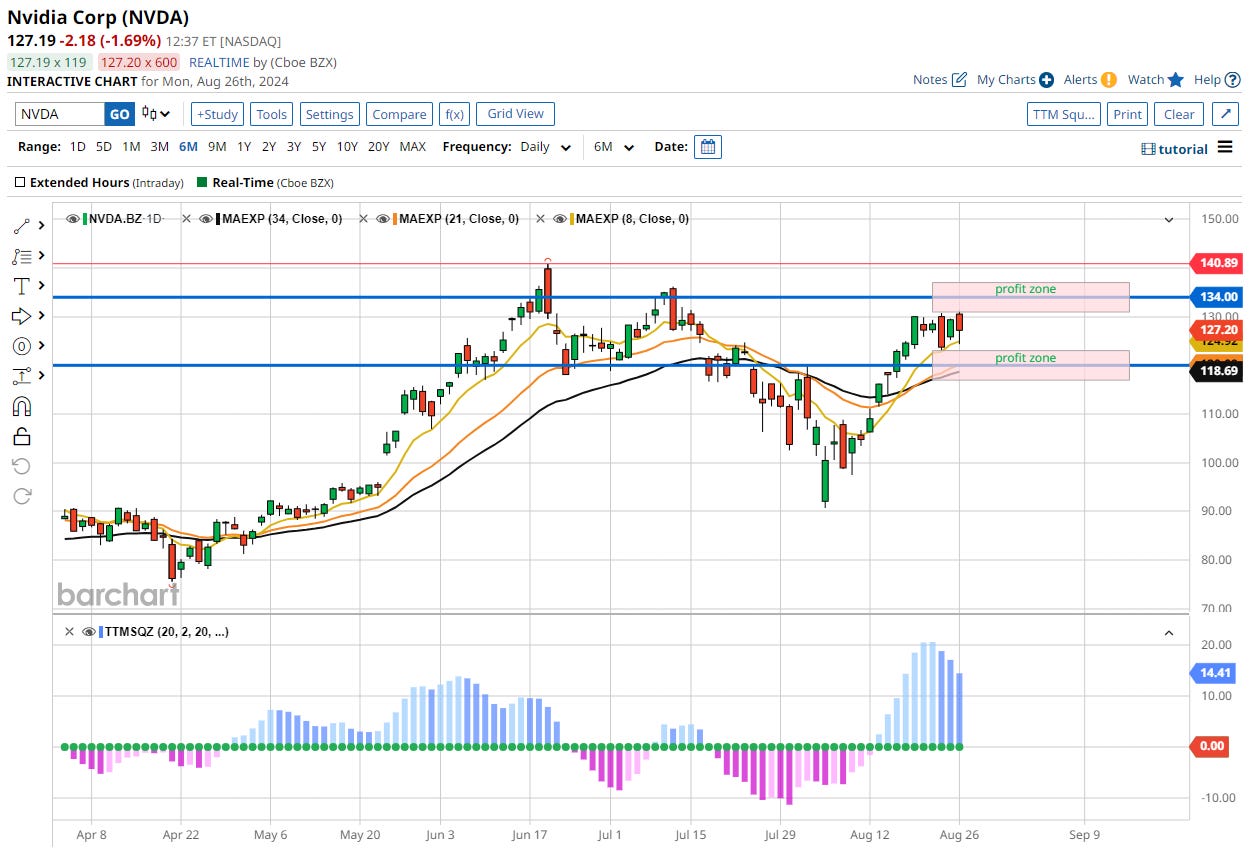
Task: Click the Print button
Action: click(x=1127, y=114)
